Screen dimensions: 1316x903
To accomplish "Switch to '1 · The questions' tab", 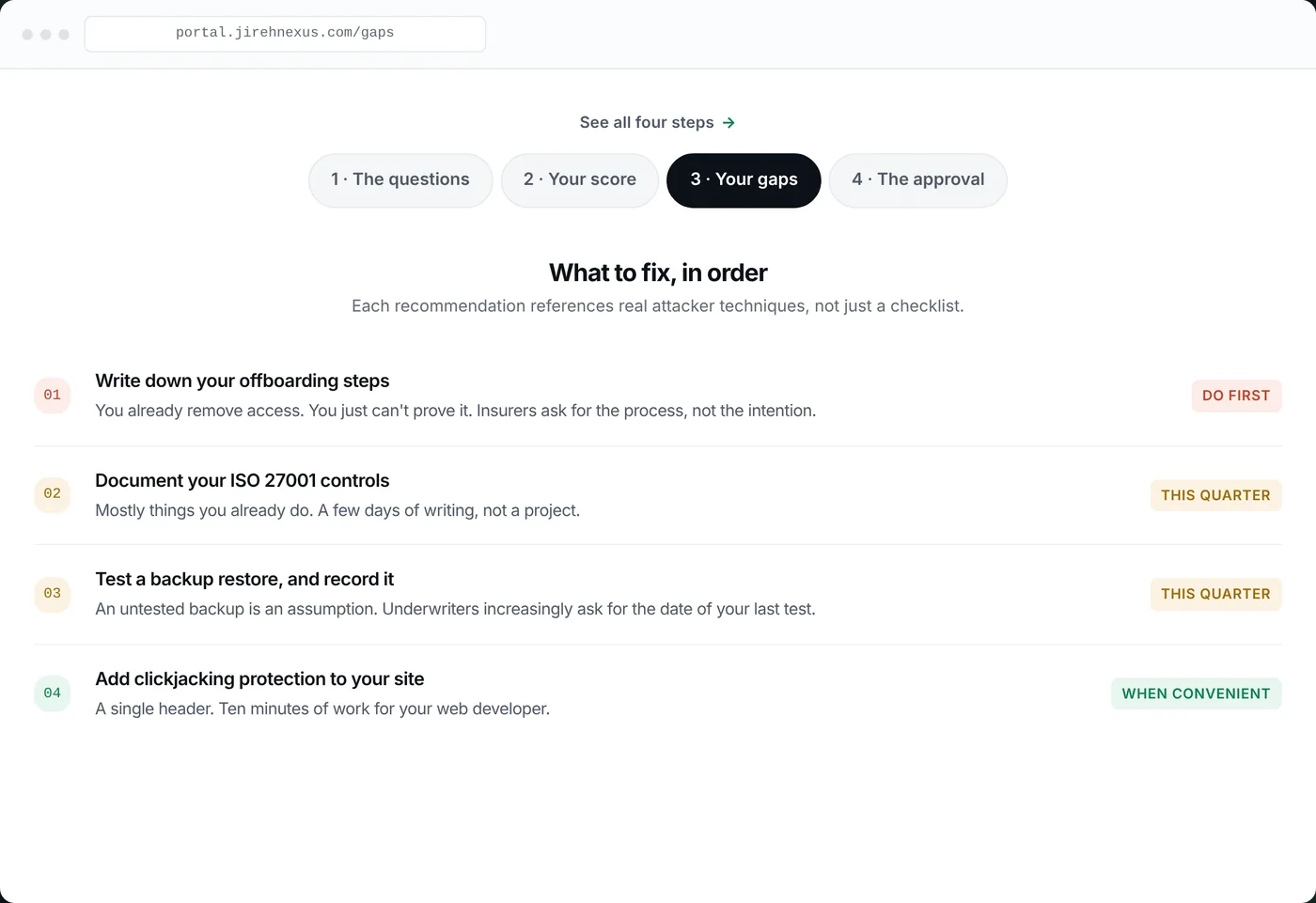I will click(x=400, y=179).
